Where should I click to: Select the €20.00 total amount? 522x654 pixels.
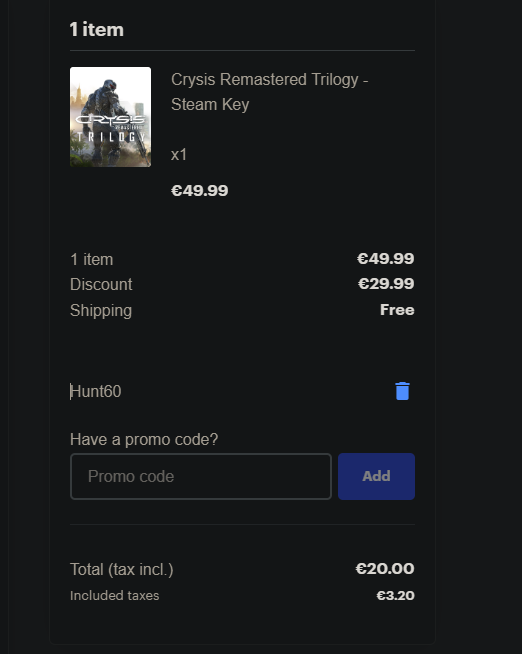[385, 568]
